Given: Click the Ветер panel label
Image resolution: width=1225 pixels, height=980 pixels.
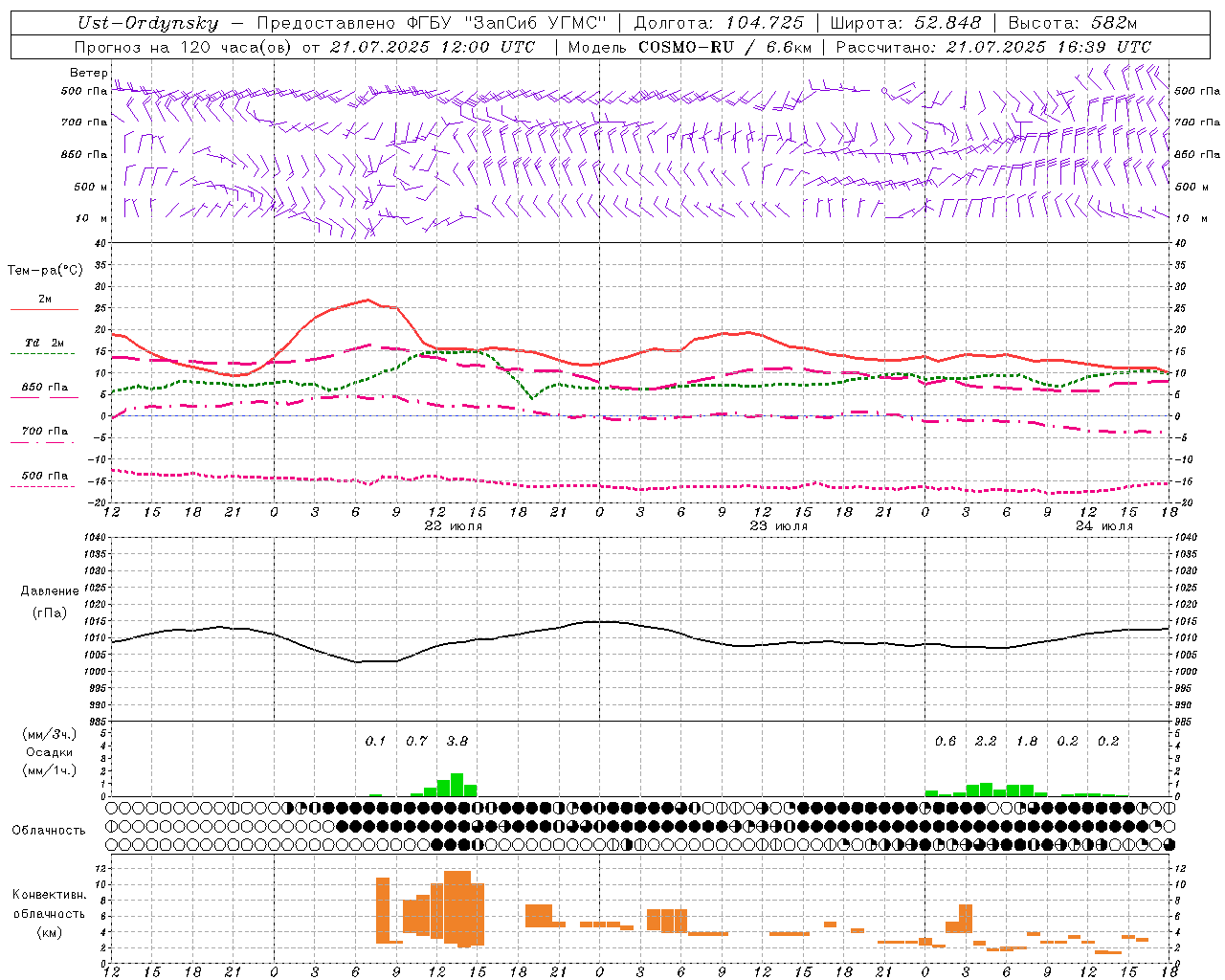Looking at the screenshot, I should point(89,73).
